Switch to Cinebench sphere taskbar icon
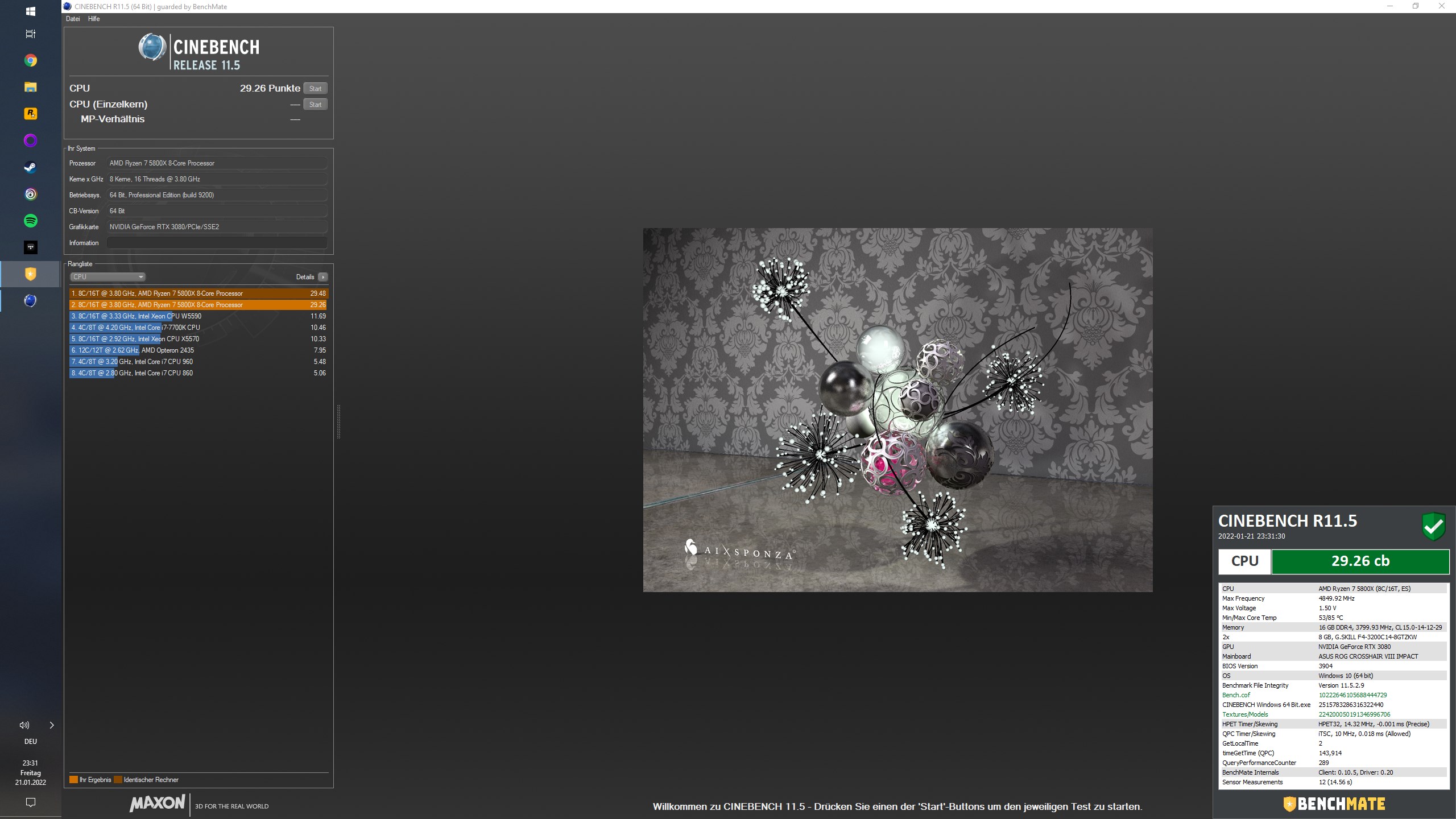This screenshot has height=819, width=1456. click(31, 301)
